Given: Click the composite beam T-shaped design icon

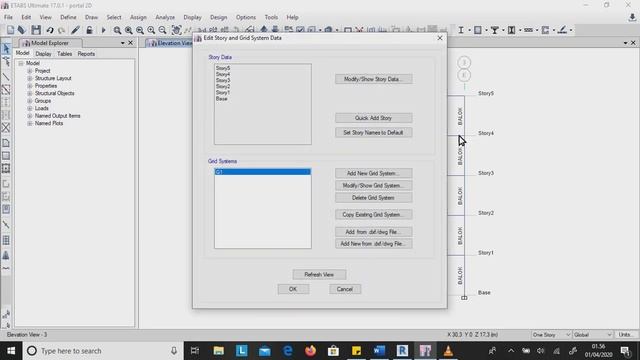Looking at the screenshot, I should 494,30.
